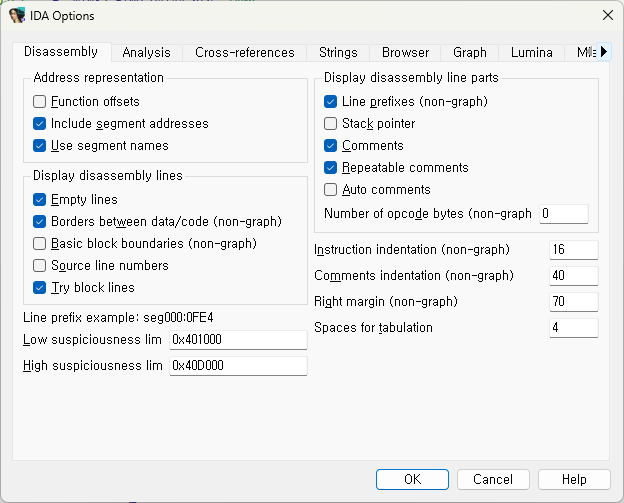Switch to the Strings tab

[338, 53]
